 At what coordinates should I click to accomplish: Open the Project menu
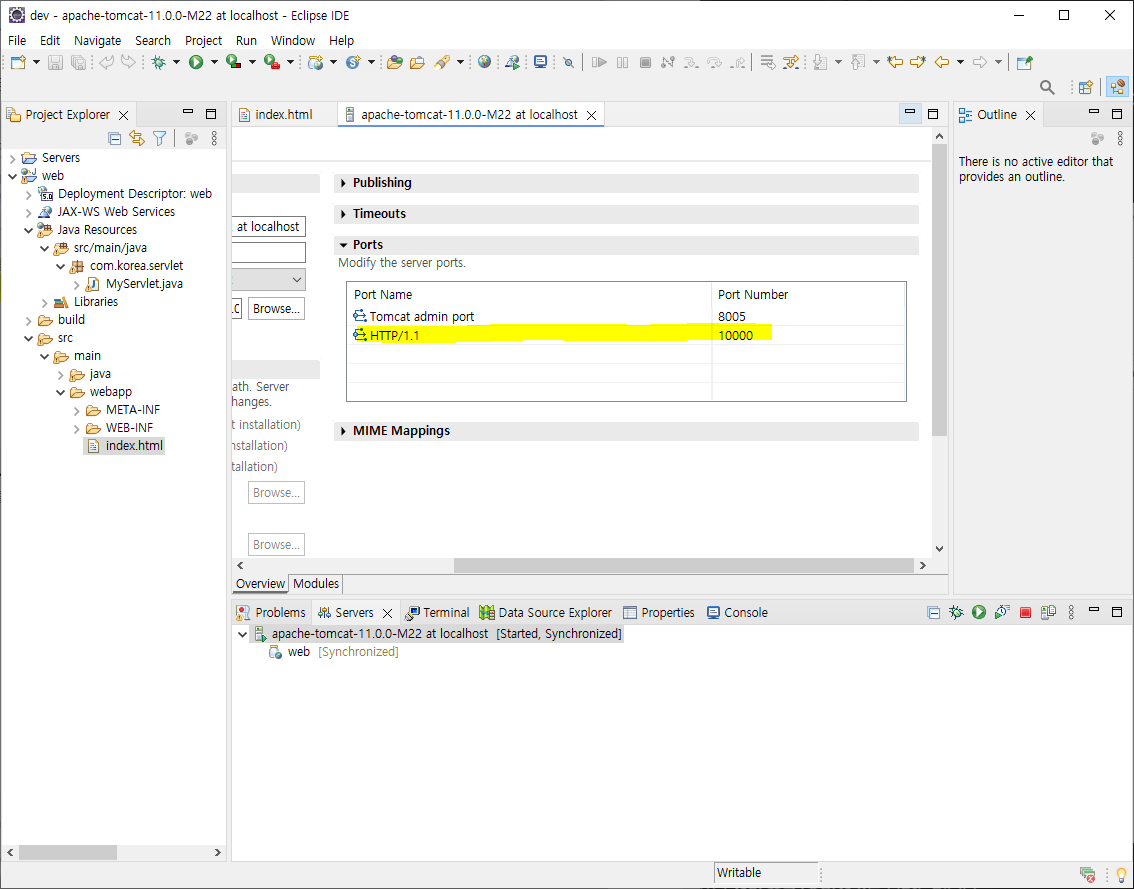pyautogui.click(x=203, y=41)
